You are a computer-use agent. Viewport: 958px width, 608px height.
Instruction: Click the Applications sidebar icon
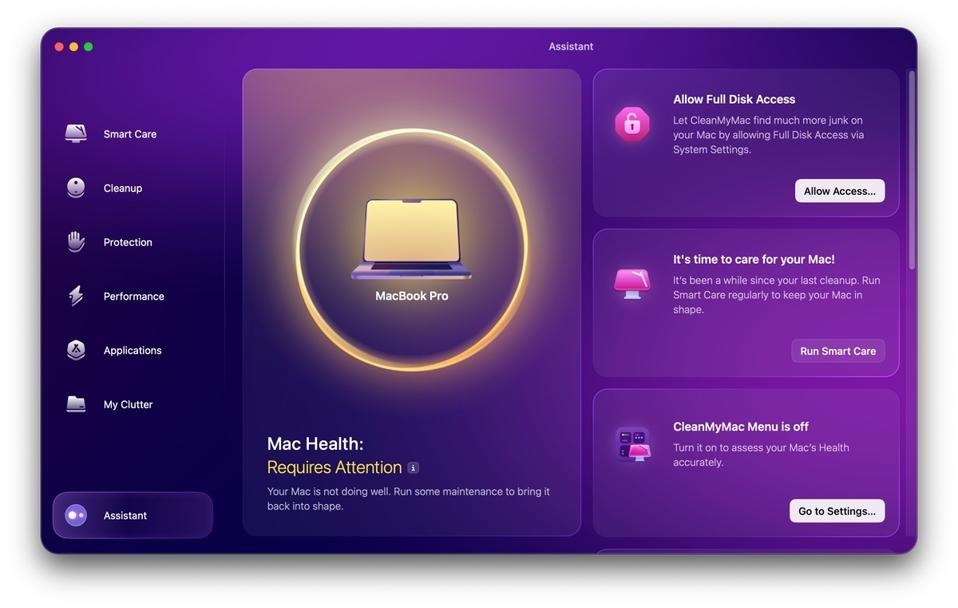76,350
